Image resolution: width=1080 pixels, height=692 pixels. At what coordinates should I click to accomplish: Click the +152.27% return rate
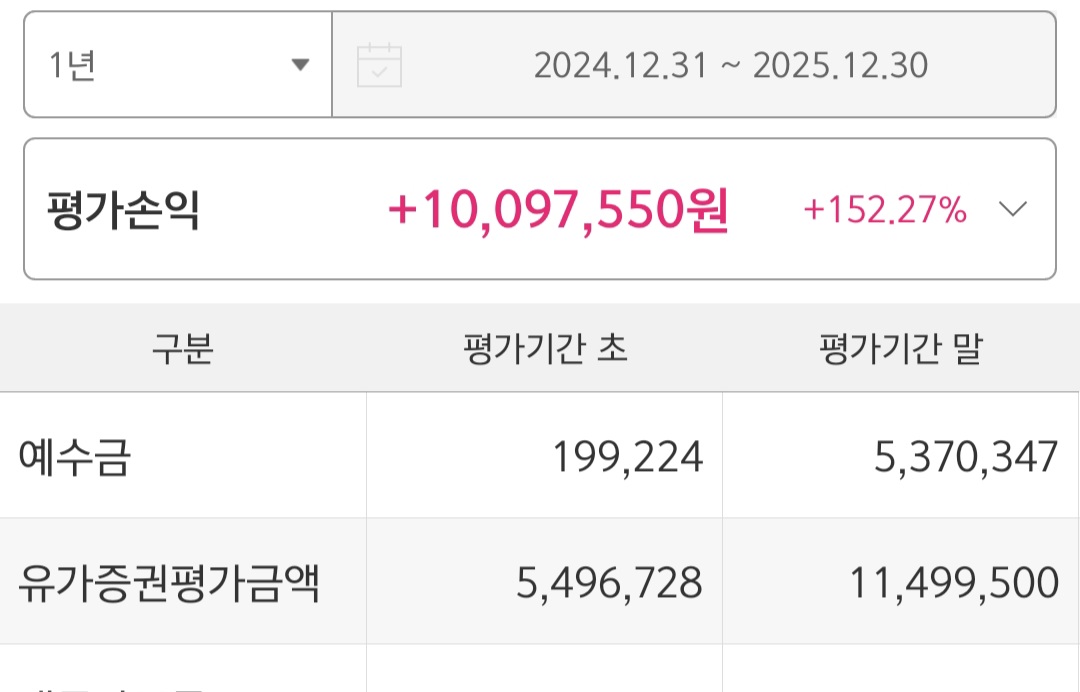pyautogui.click(x=884, y=210)
